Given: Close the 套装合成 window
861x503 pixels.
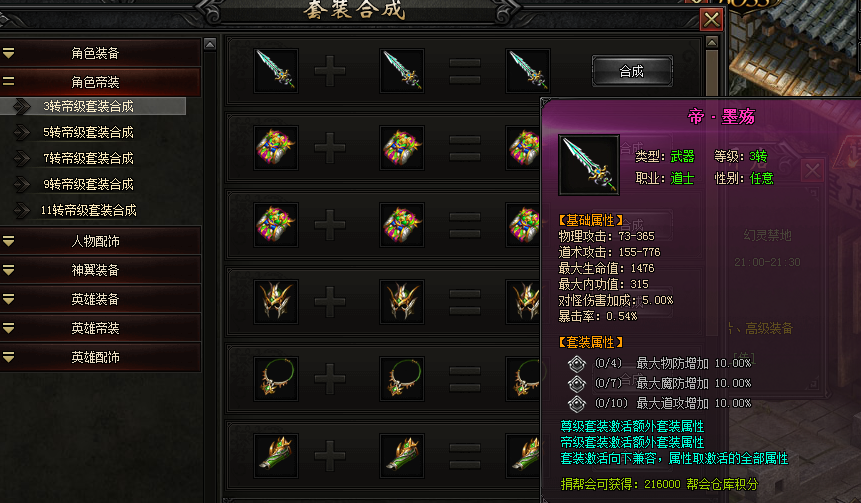Looking at the screenshot, I should tap(711, 19).
